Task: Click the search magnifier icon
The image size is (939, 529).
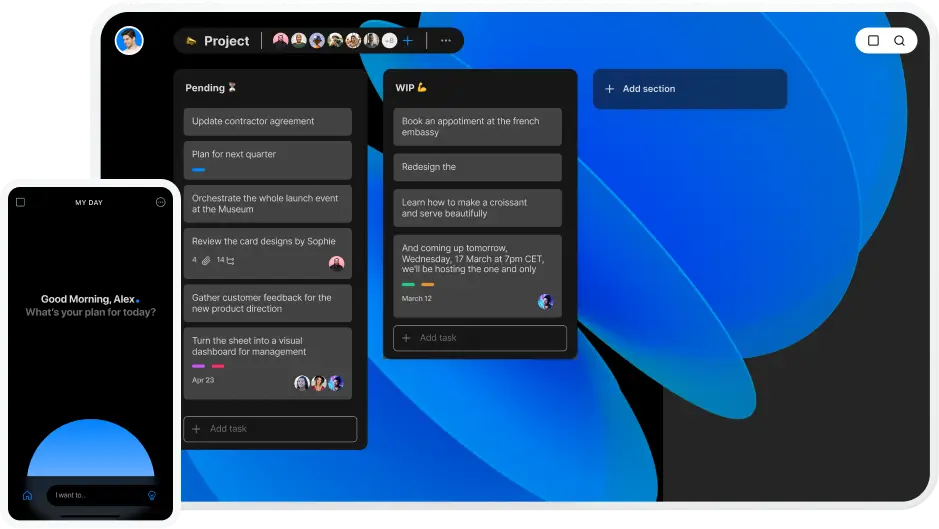Action: [899, 41]
